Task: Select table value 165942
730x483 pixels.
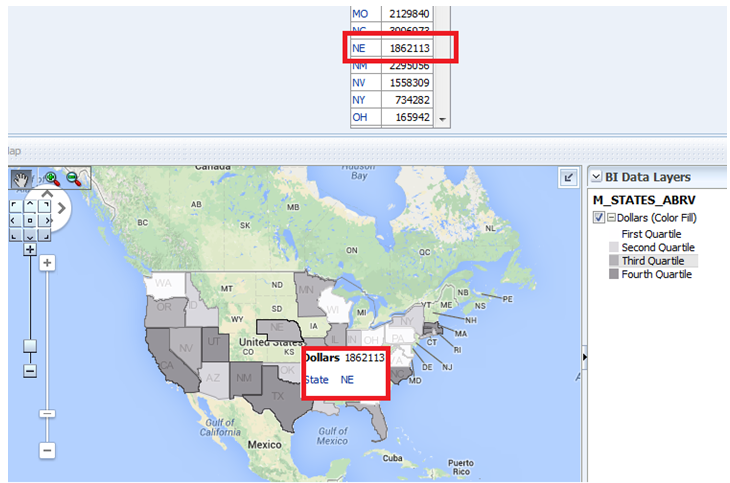Action: pyautogui.click(x=412, y=117)
